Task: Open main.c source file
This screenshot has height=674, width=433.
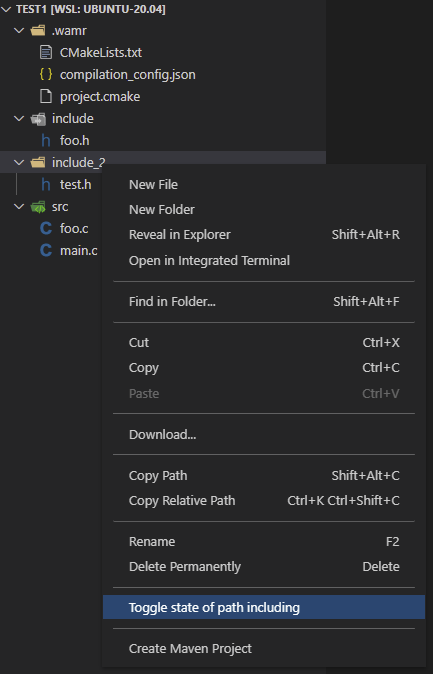Action: click(x=78, y=250)
